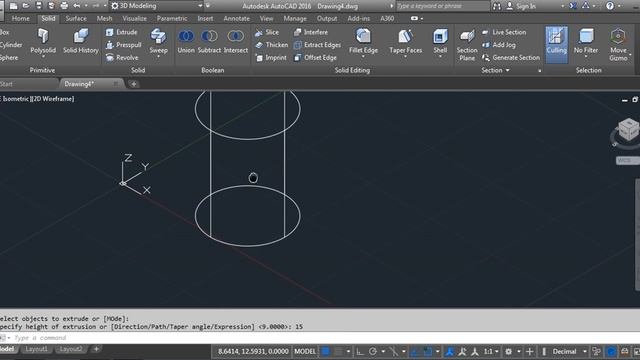Screen dimensions: 640x360
Task: Expand the Sign In dropdown
Action: pyautogui.click(x=562, y=6)
